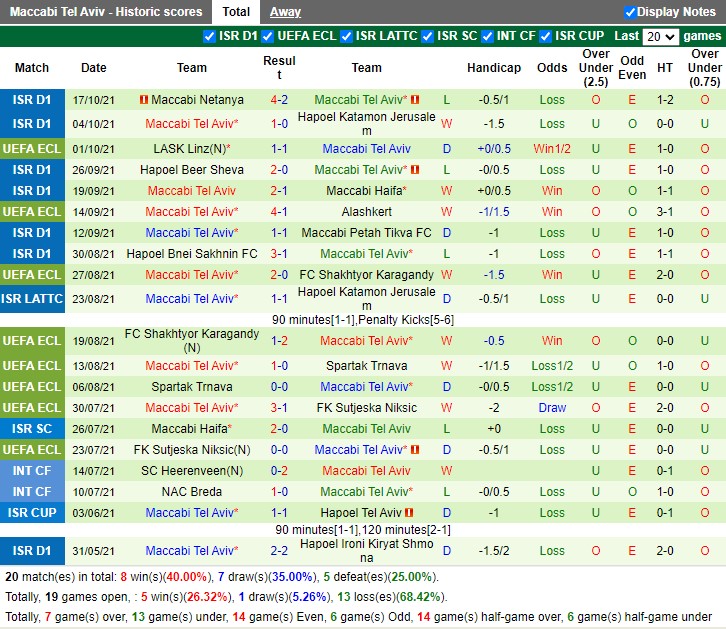Click red card icon next to Hapoel Tel Aviv
The width and height of the screenshot is (726, 629).
(x=409, y=512)
